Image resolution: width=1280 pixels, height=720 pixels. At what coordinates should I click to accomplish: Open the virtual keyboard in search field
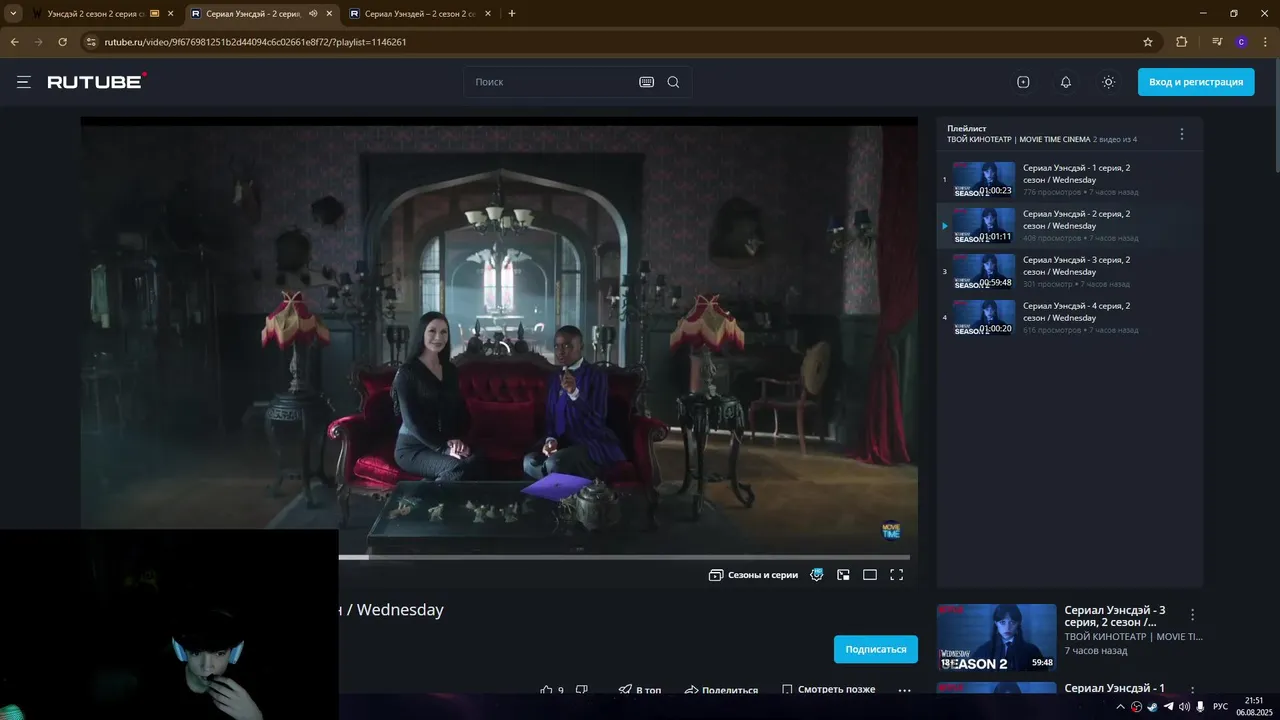coord(646,82)
